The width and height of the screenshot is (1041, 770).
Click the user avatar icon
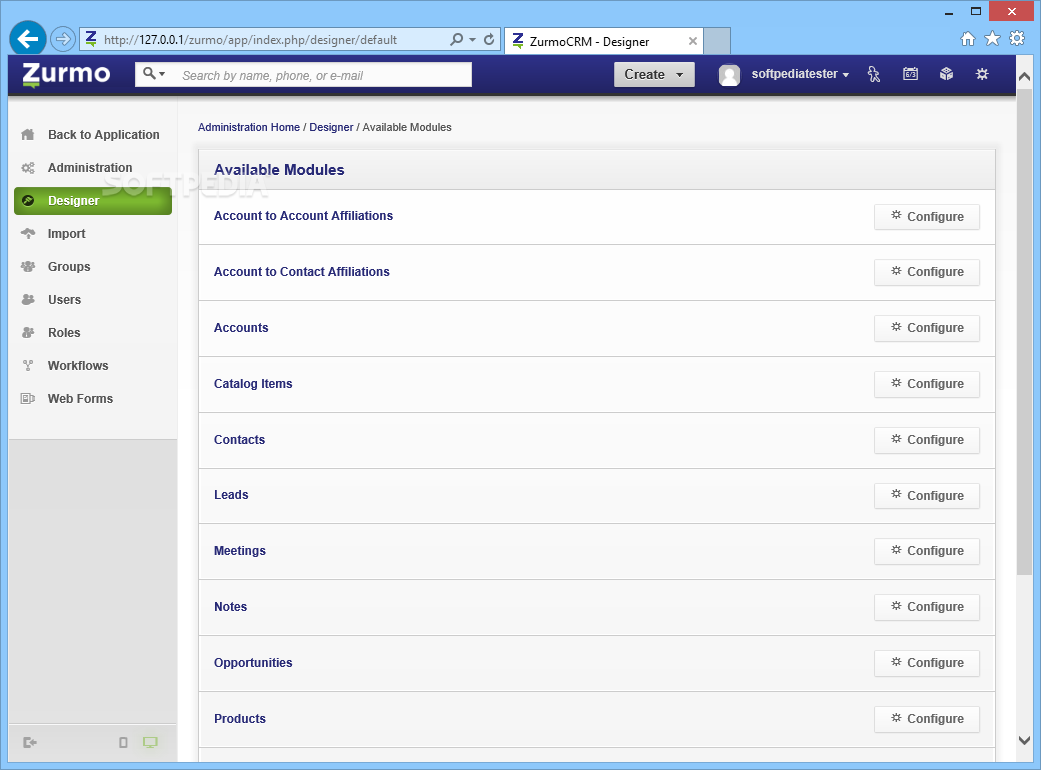pos(729,74)
